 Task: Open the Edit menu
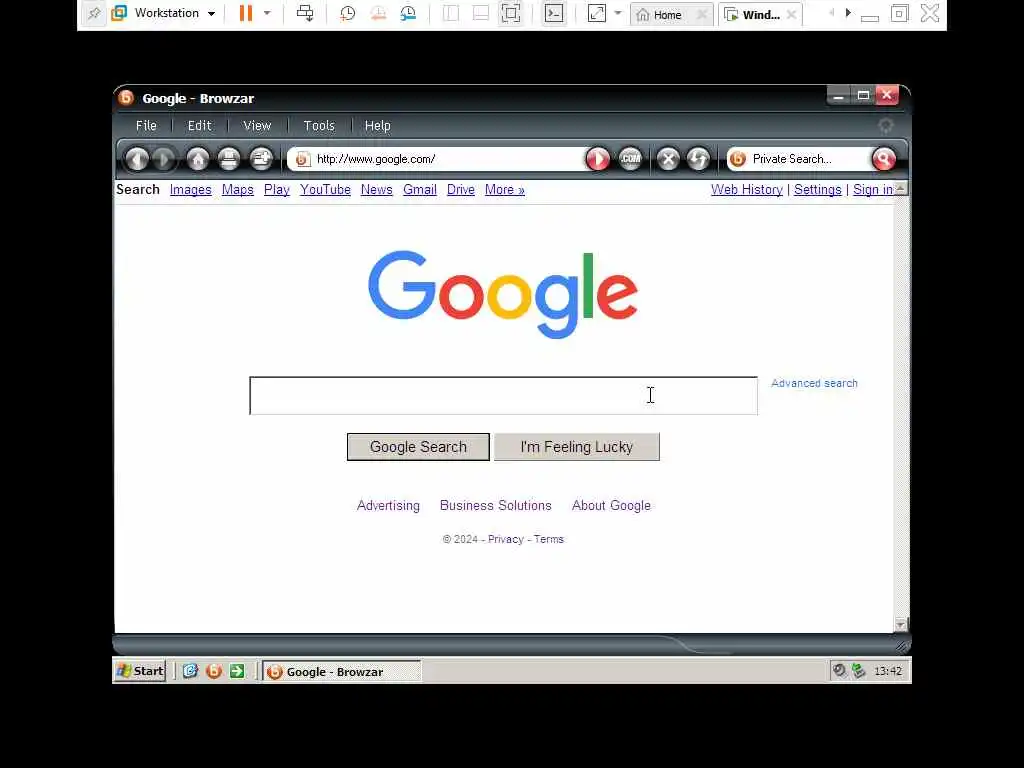tap(199, 125)
